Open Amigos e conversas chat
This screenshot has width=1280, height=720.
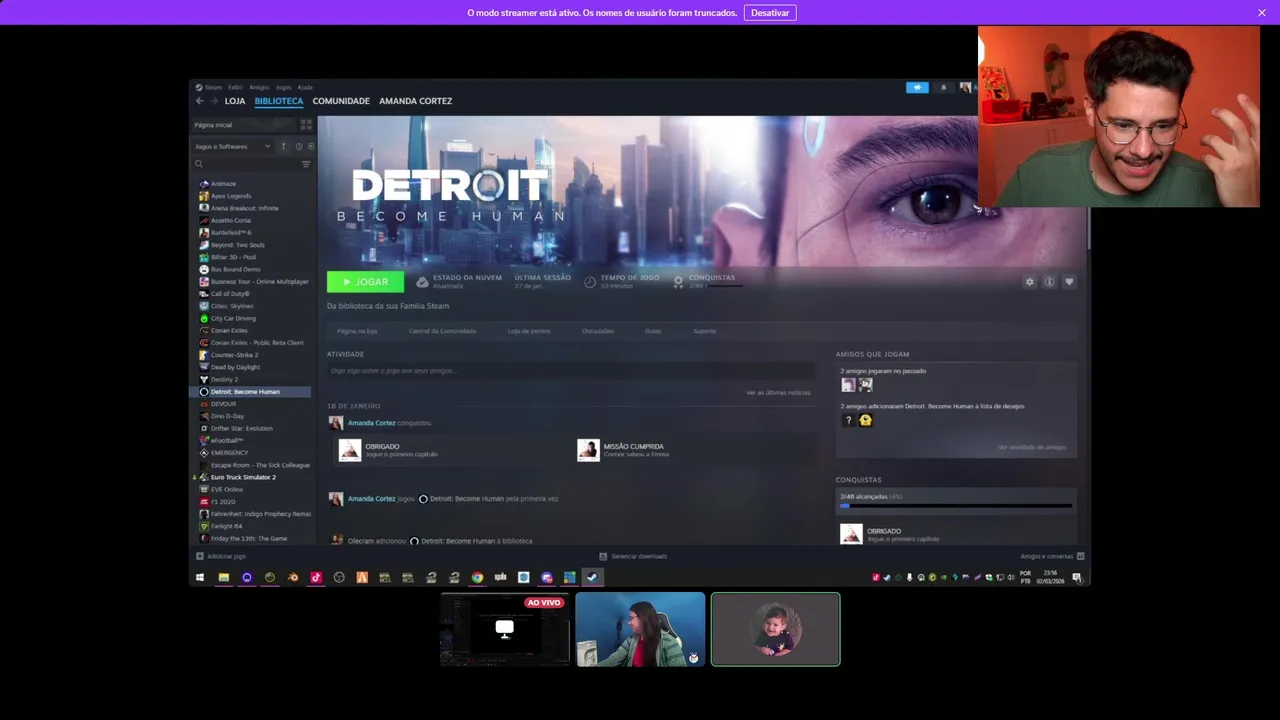pyautogui.click(x=1052, y=556)
